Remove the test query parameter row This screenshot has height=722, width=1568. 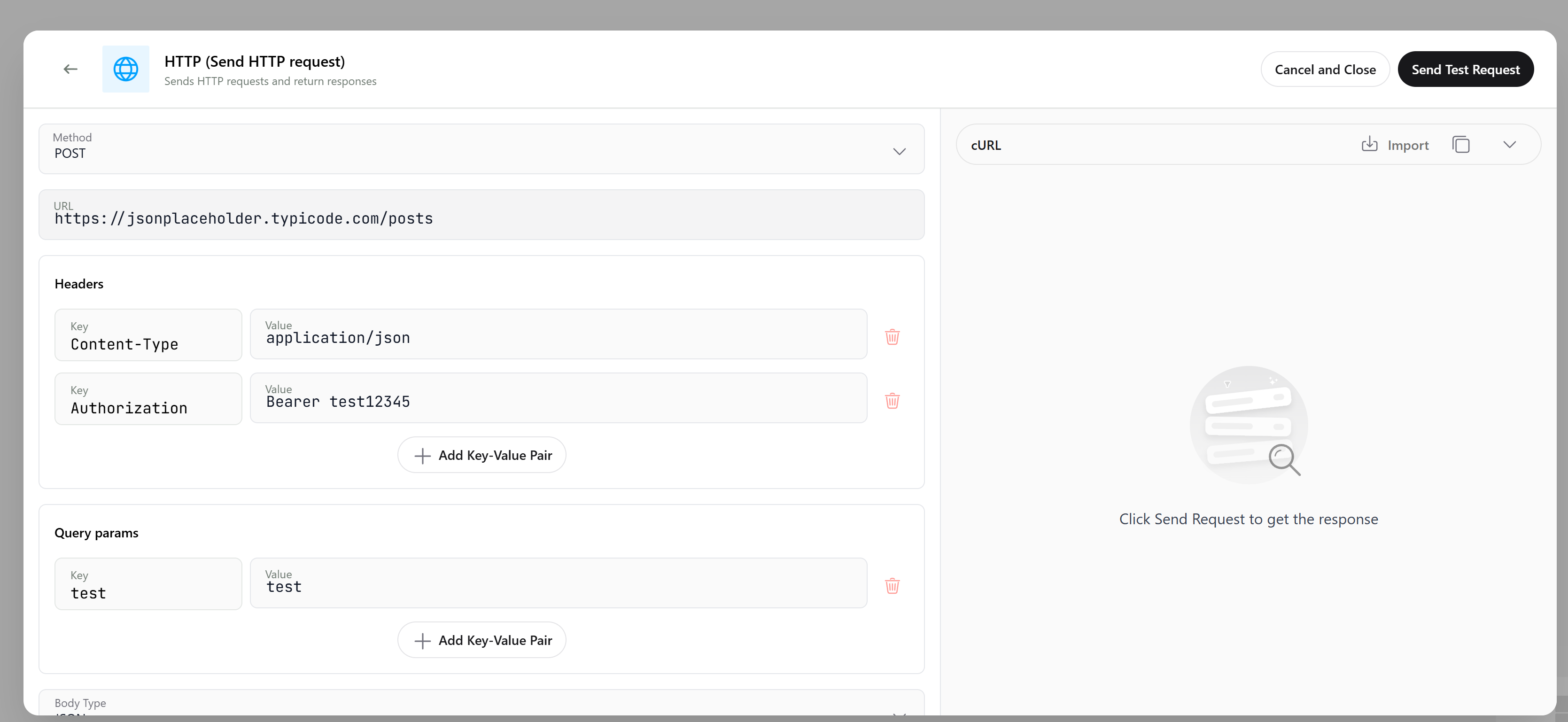pos(893,586)
